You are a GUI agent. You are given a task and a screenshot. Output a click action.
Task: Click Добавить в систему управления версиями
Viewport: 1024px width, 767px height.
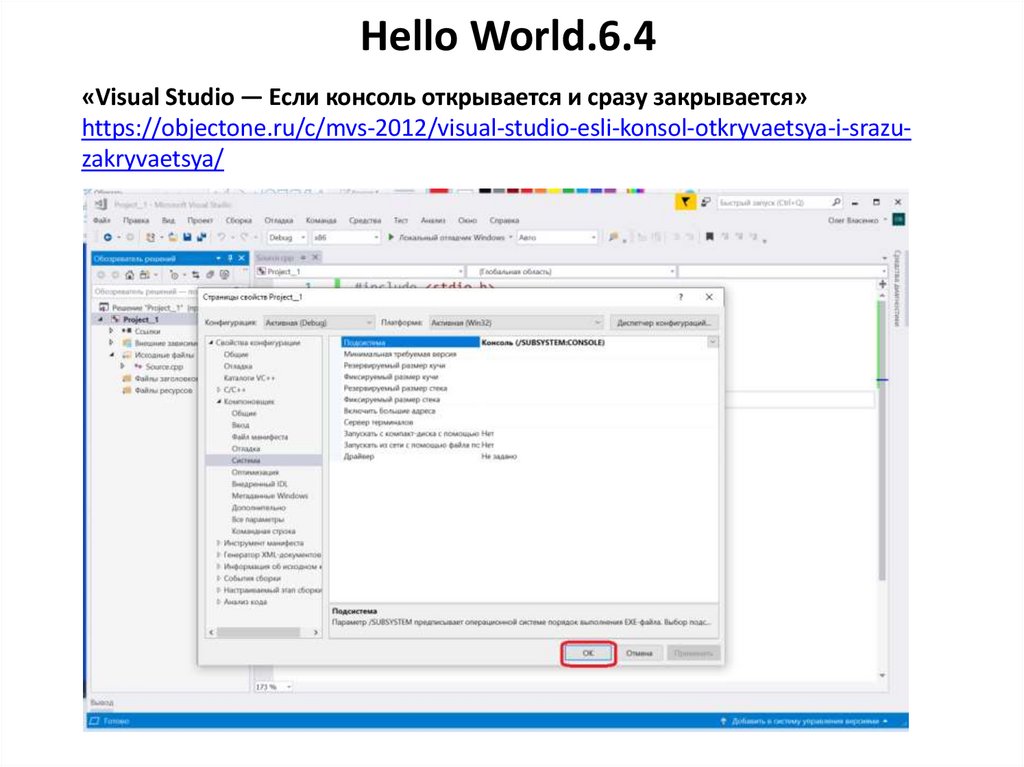point(805,721)
